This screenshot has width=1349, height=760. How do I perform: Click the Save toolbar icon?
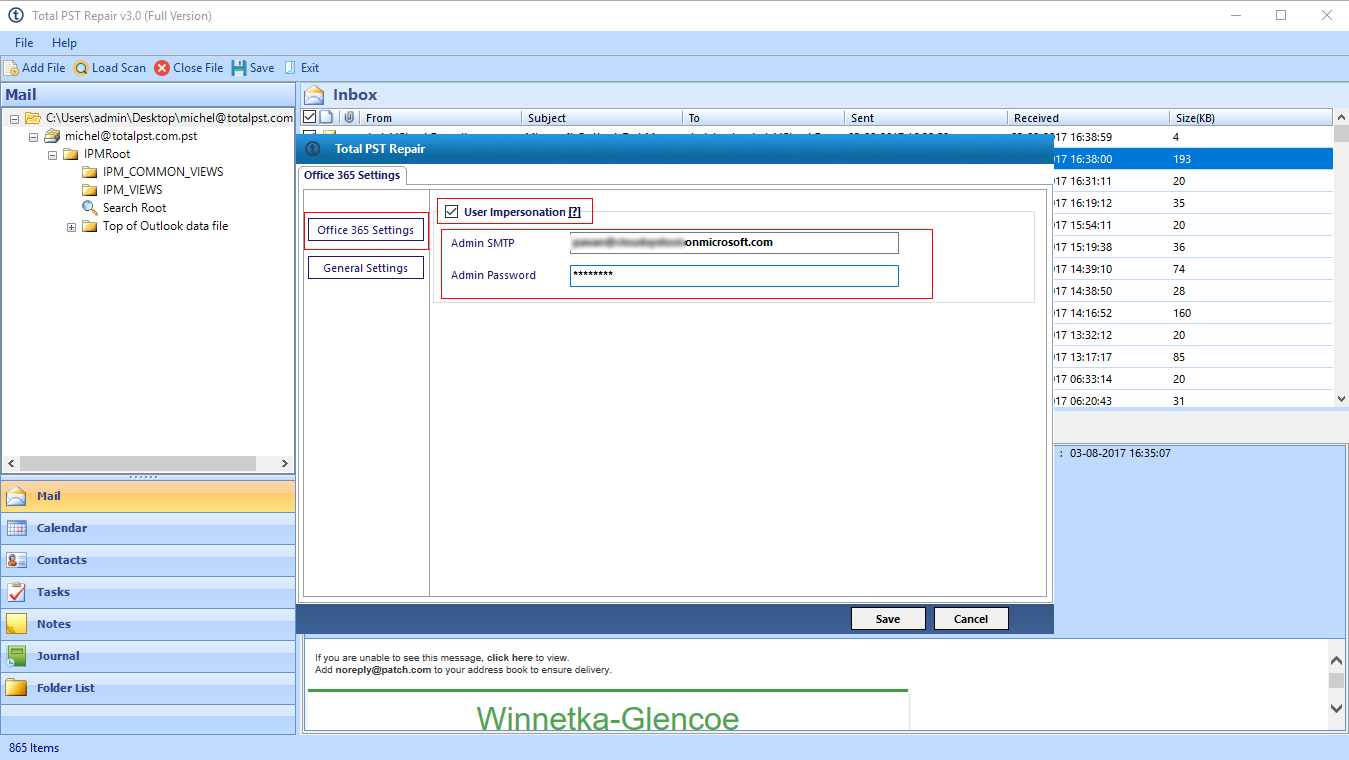point(239,68)
